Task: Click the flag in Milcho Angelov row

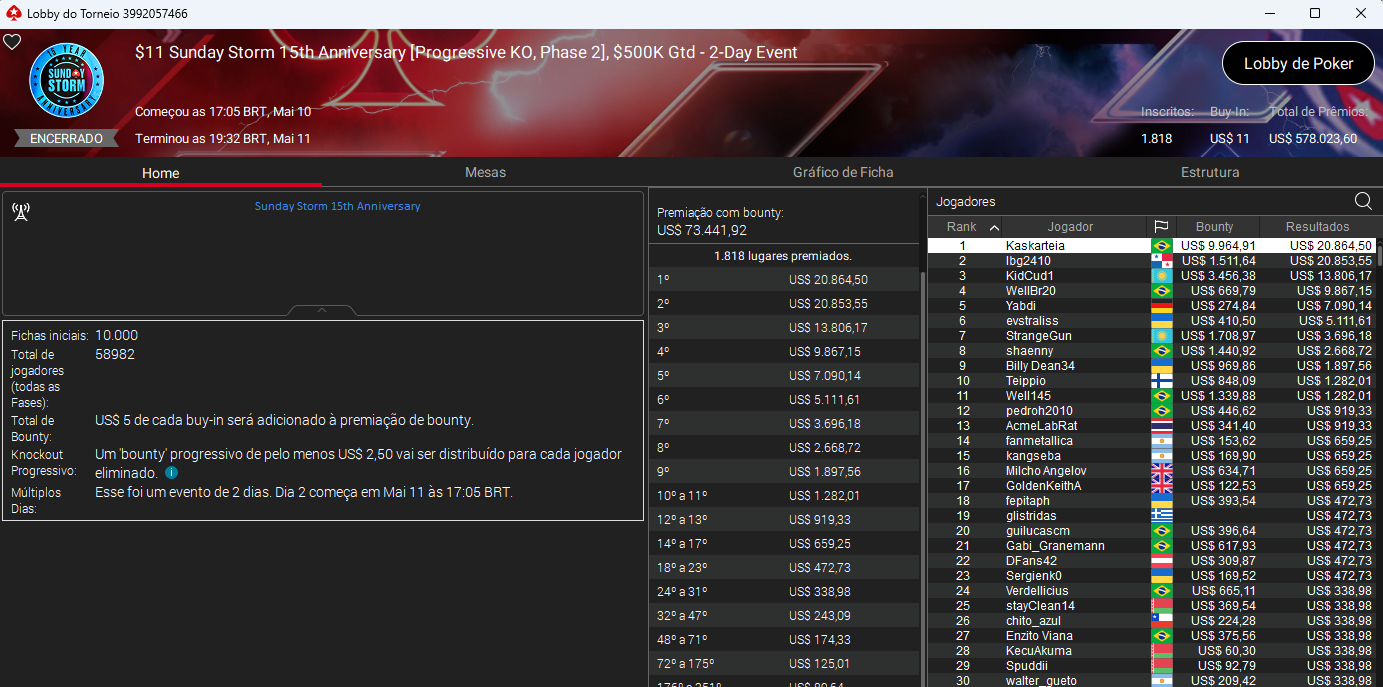Action: click(1162, 471)
